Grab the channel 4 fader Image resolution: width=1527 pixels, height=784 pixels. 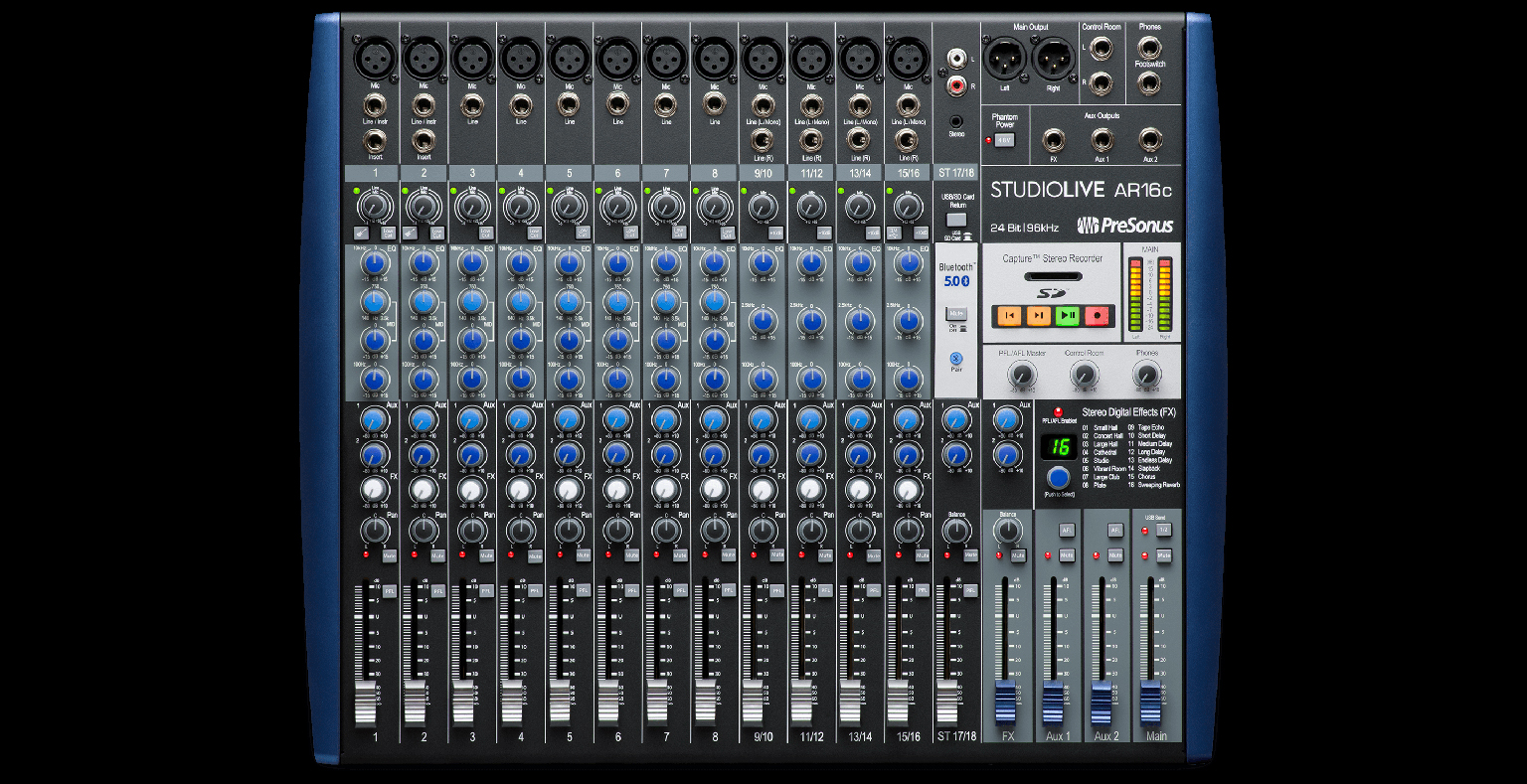click(x=512, y=702)
